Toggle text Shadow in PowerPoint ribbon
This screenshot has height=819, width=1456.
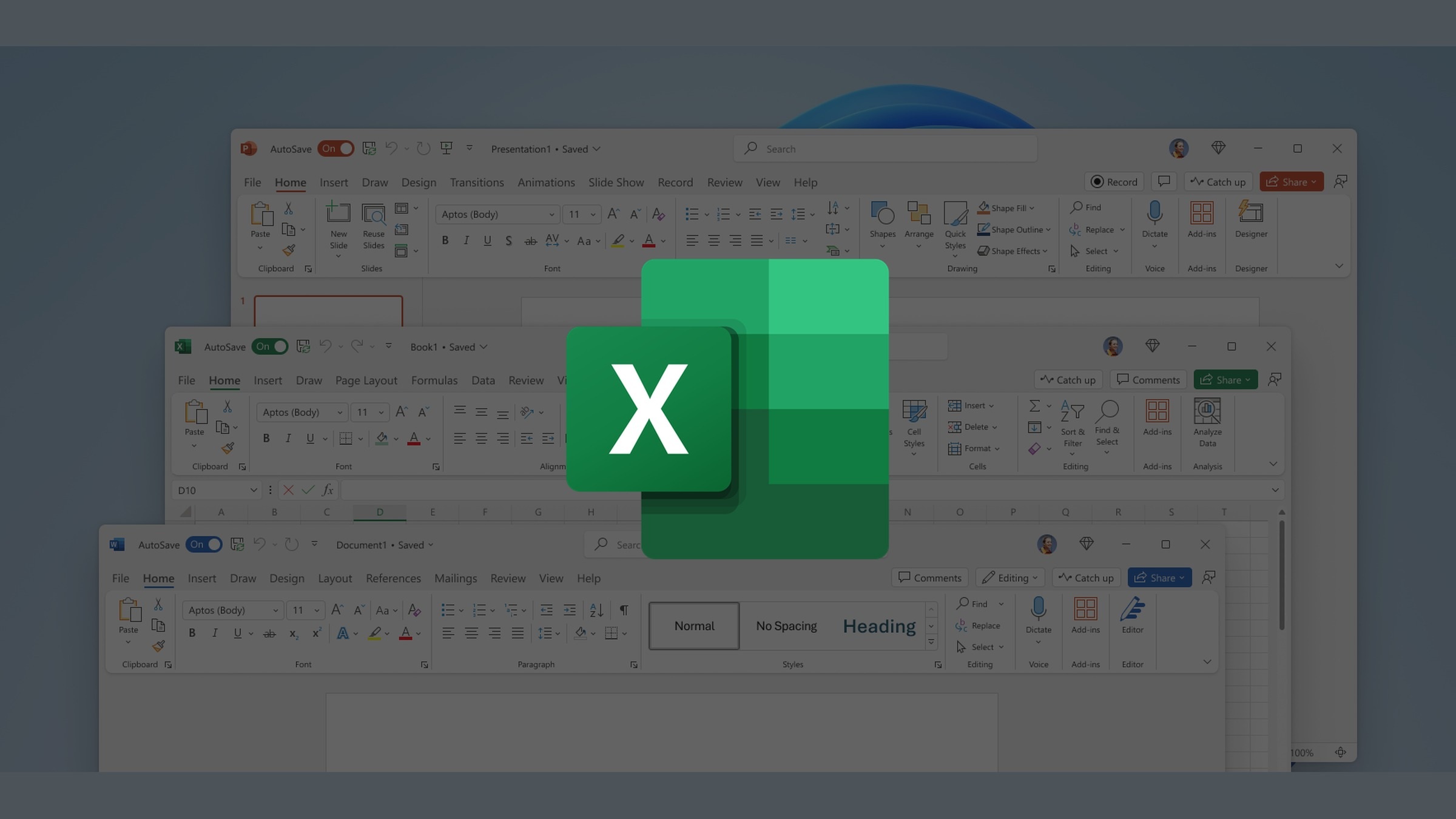click(508, 241)
